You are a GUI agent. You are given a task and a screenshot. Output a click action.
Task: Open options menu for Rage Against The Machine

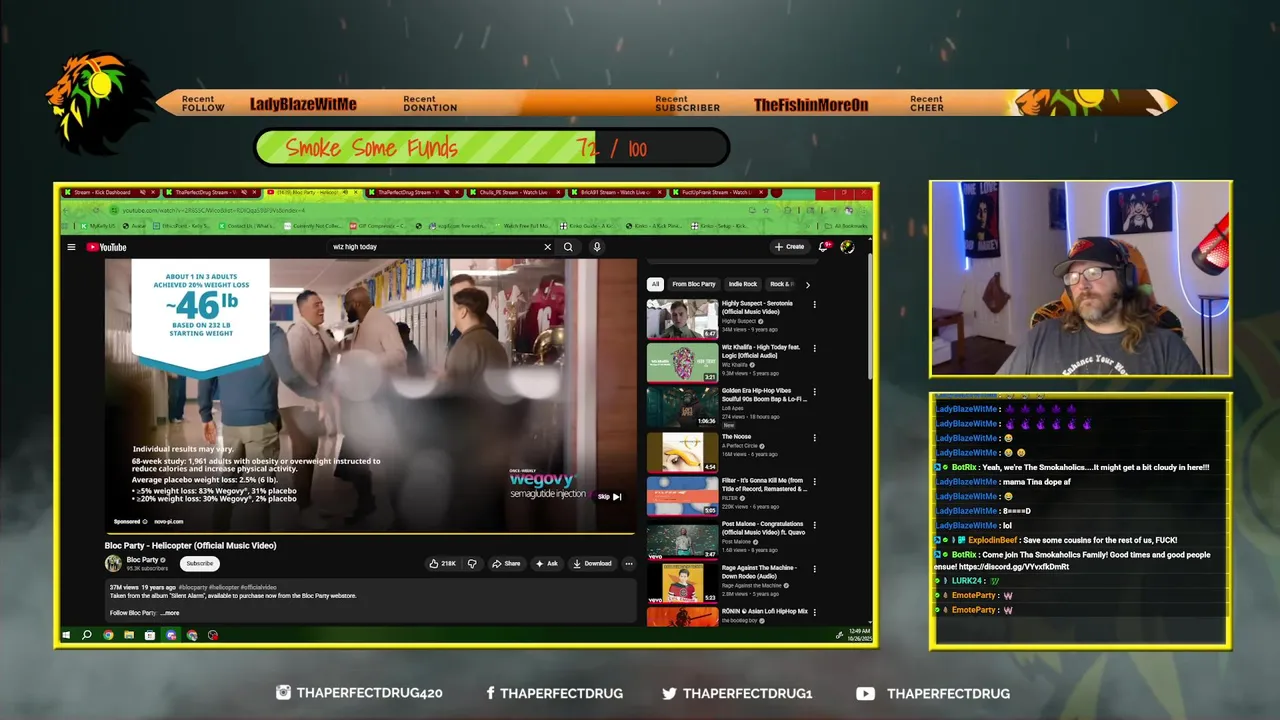coord(814,568)
